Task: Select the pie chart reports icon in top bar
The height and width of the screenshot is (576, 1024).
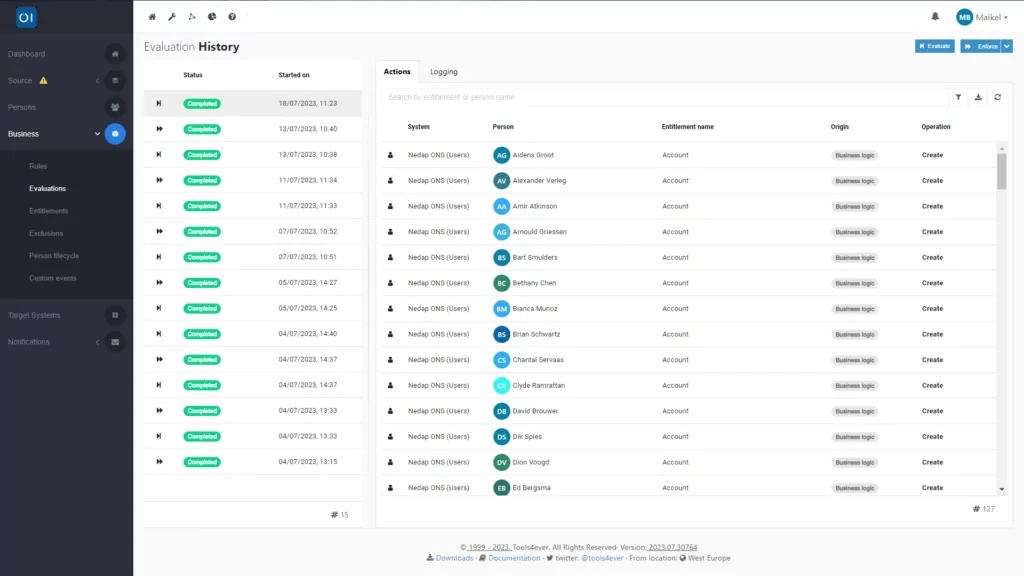Action: [x=212, y=17]
